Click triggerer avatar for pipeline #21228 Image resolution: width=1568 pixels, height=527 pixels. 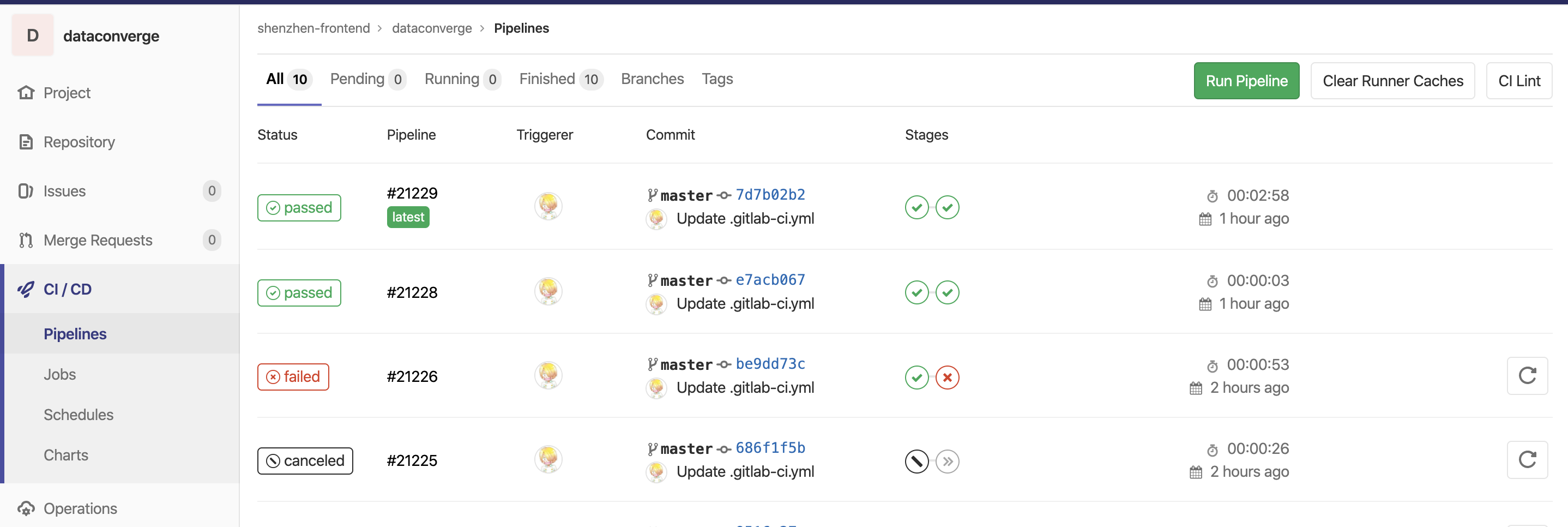tap(548, 292)
